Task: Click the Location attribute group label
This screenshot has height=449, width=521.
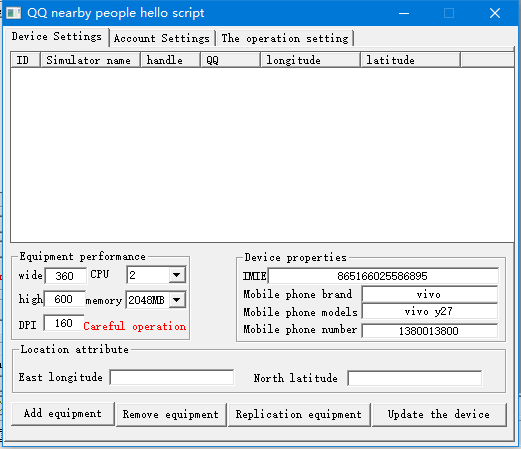Action: click(74, 349)
